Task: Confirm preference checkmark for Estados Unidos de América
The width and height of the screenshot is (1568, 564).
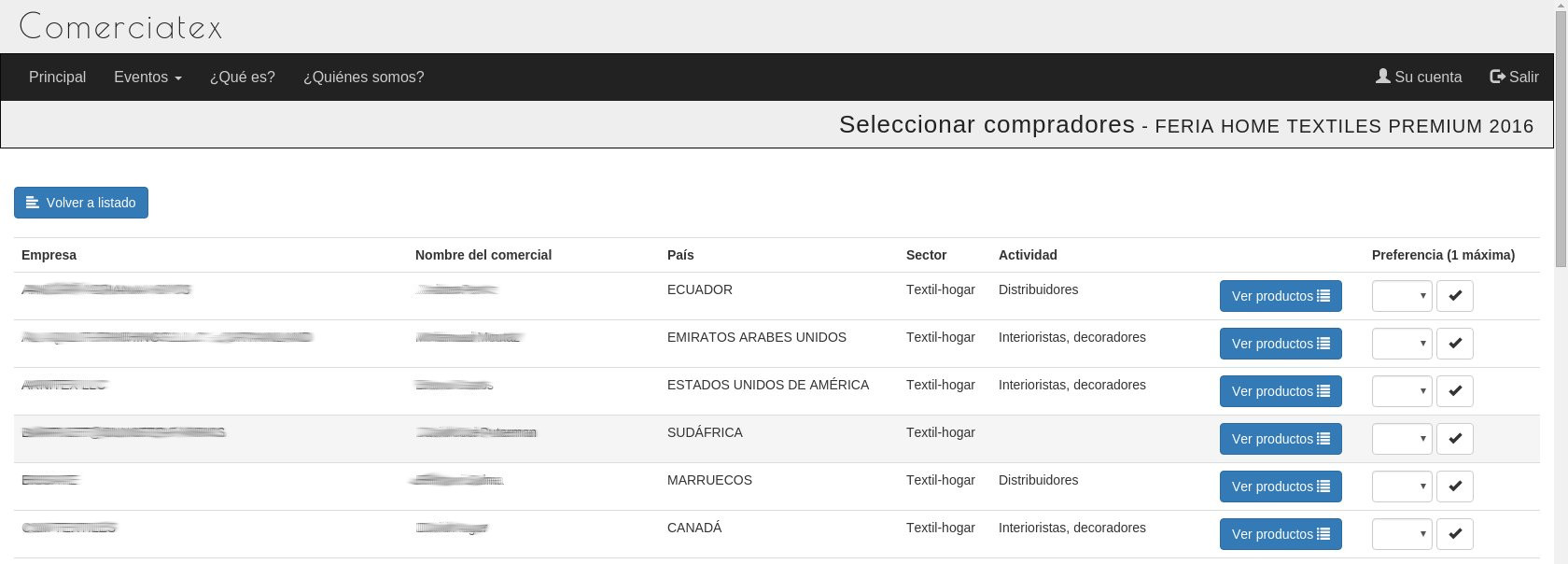Action: click(1454, 391)
